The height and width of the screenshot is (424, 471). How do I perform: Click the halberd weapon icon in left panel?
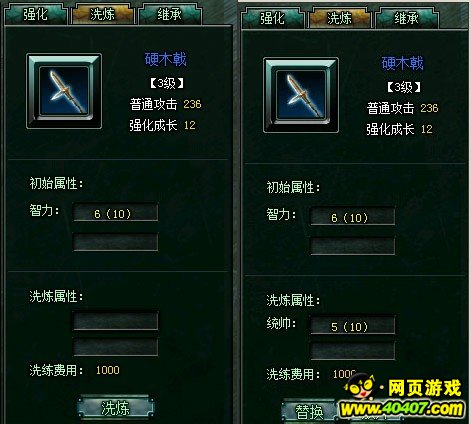pos(64,91)
